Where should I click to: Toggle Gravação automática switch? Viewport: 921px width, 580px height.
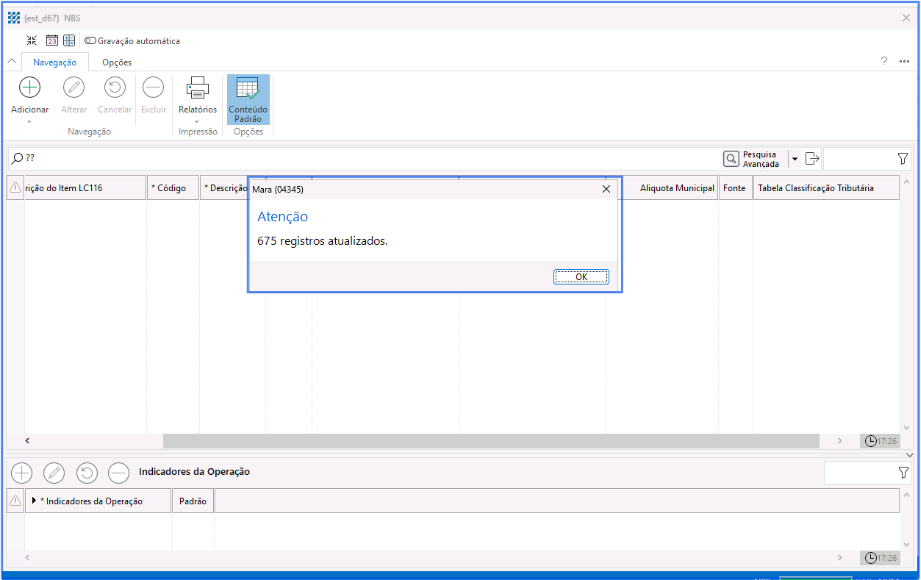point(90,41)
